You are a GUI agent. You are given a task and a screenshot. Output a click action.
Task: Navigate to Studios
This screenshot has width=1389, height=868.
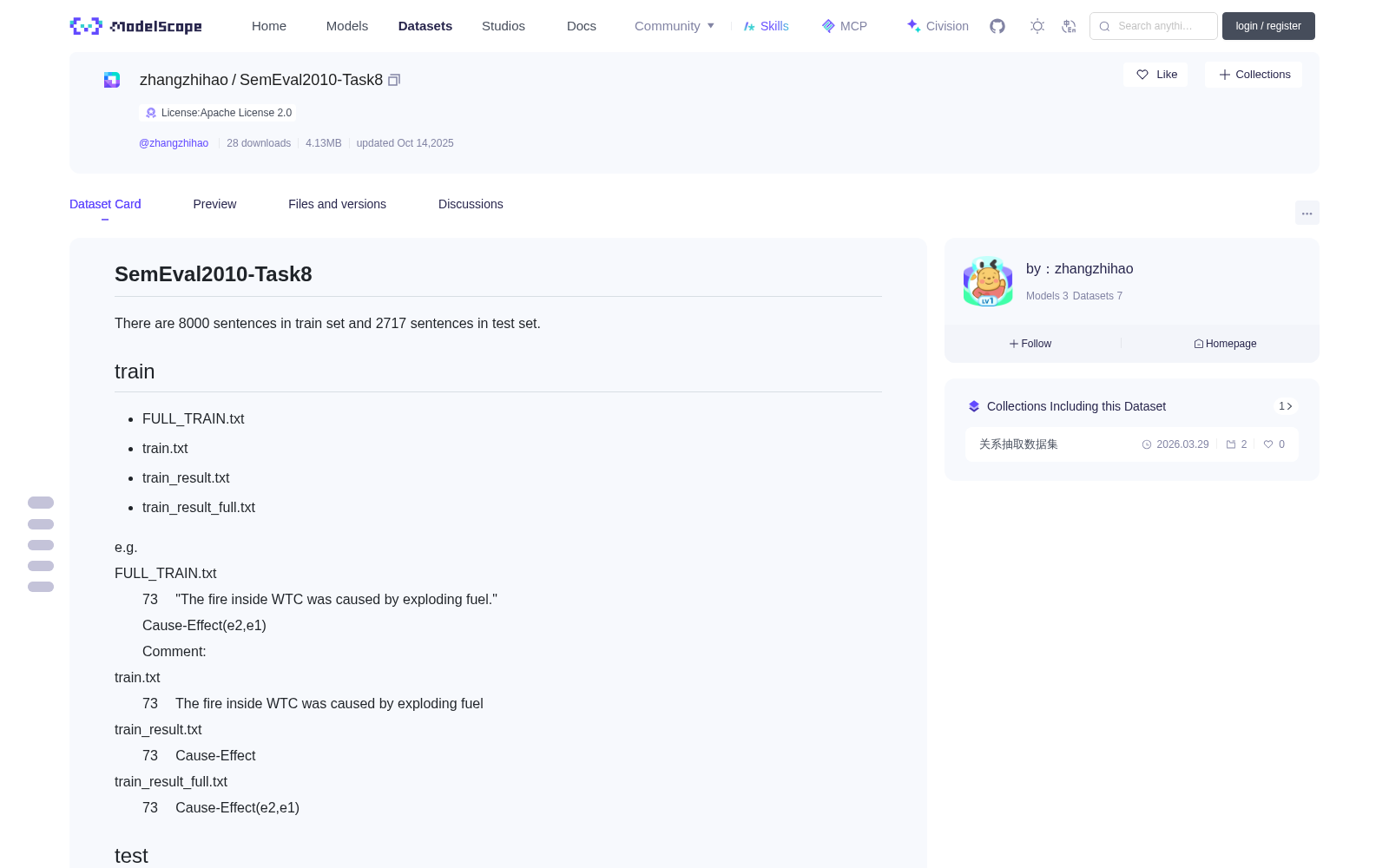[x=504, y=26]
